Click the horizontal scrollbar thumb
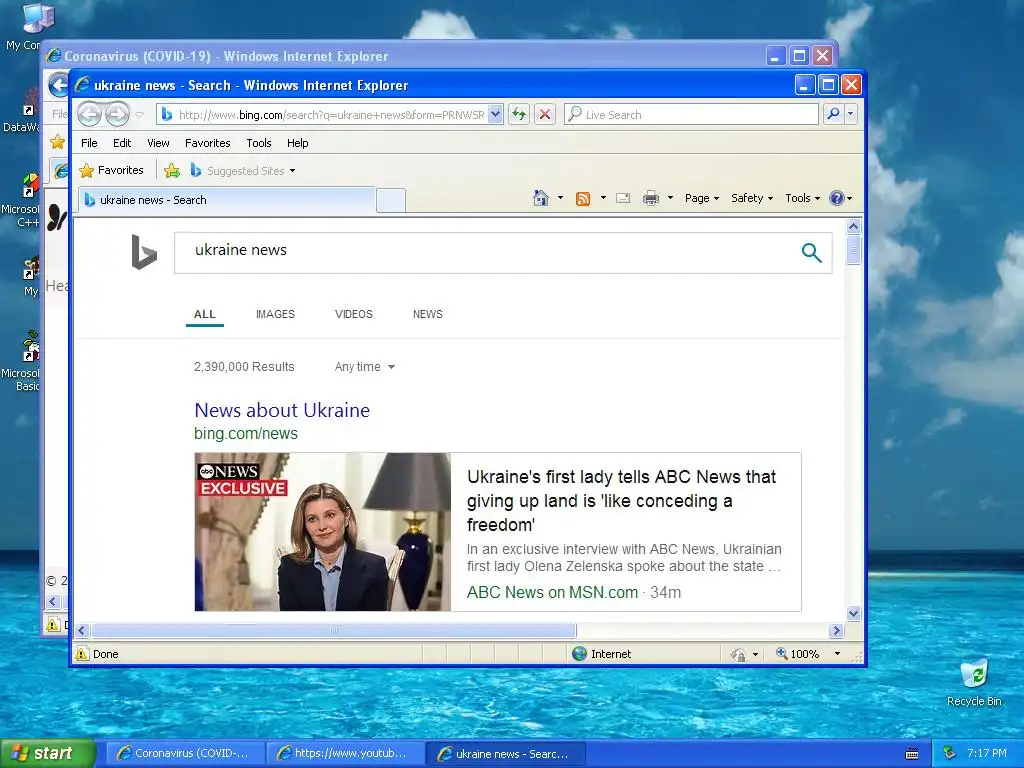This screenshot has height=768, width=1024. (x=334, y=630)
